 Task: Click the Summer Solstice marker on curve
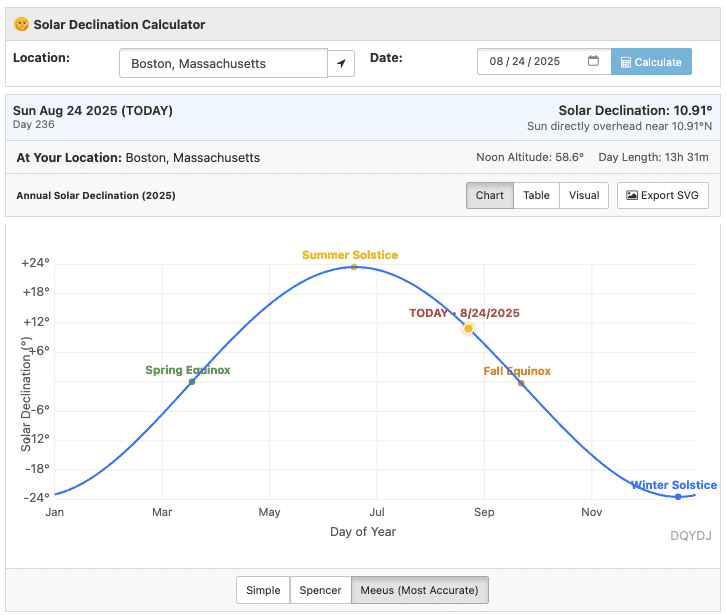(353, 267)
